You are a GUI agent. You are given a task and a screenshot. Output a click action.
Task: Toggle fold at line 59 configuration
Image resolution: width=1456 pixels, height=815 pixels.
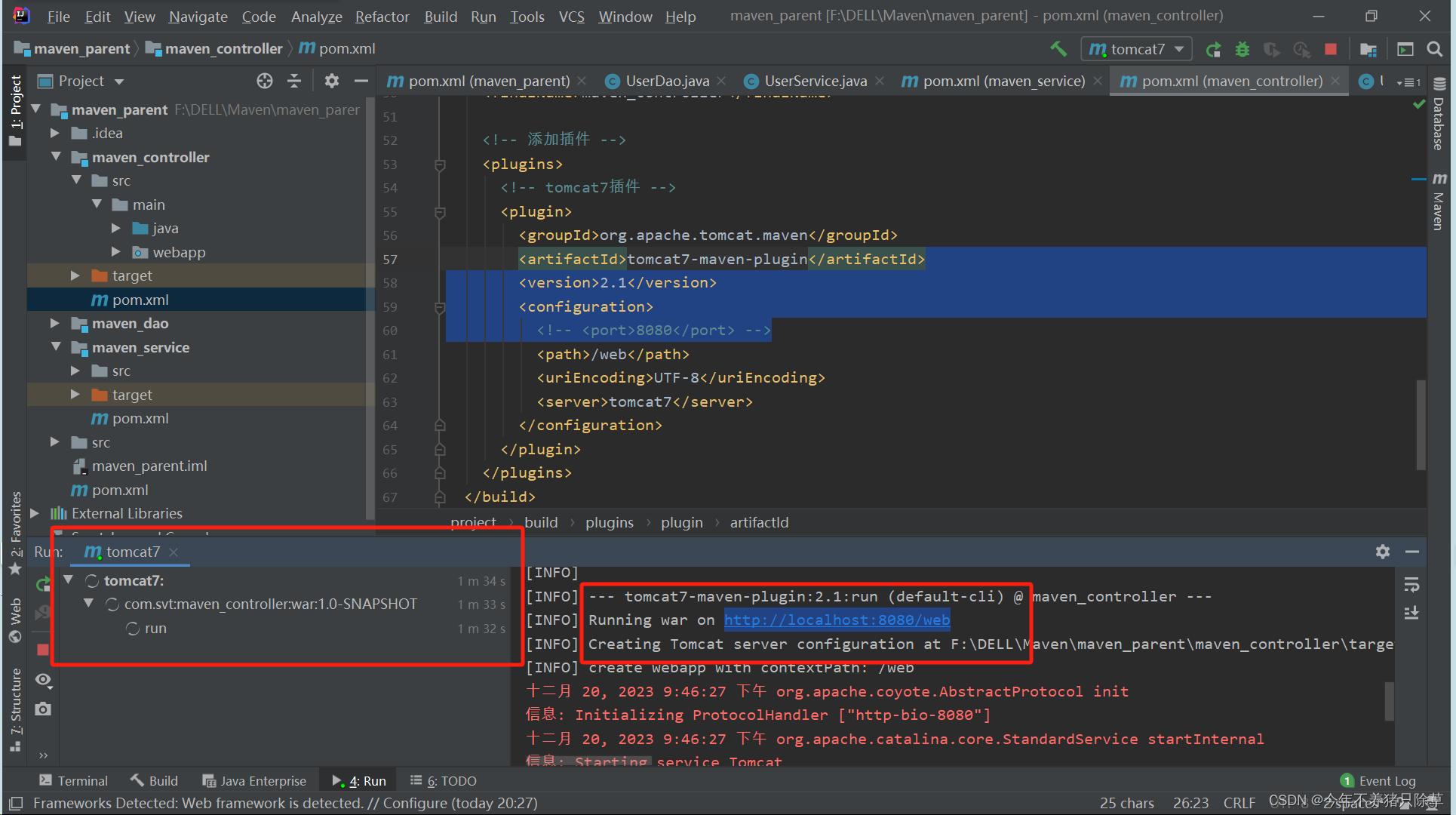440,307
